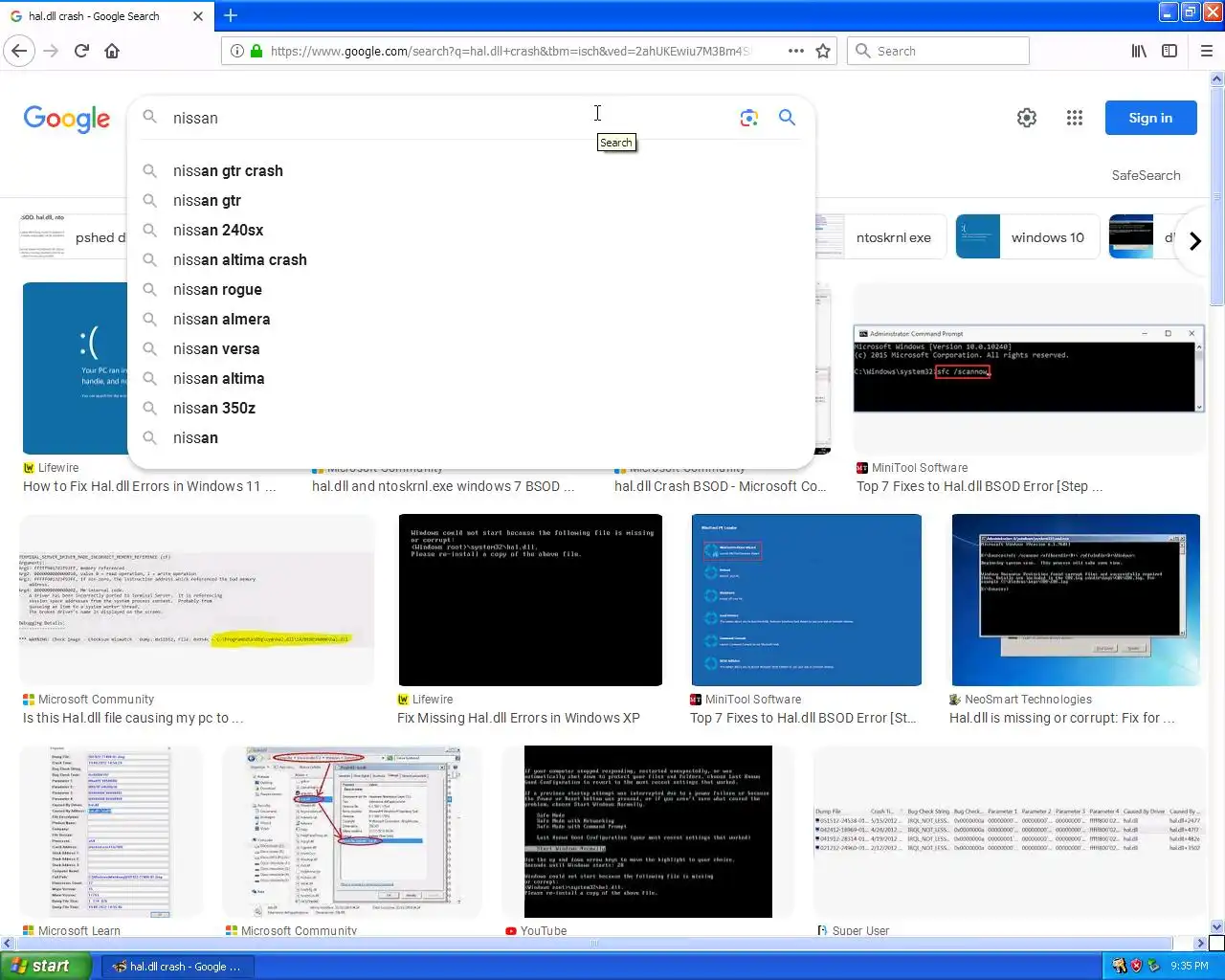
Task: Open hal.dll and ntoskrnl.exe windows 7 BSOD link
Action: click(443, 486)
